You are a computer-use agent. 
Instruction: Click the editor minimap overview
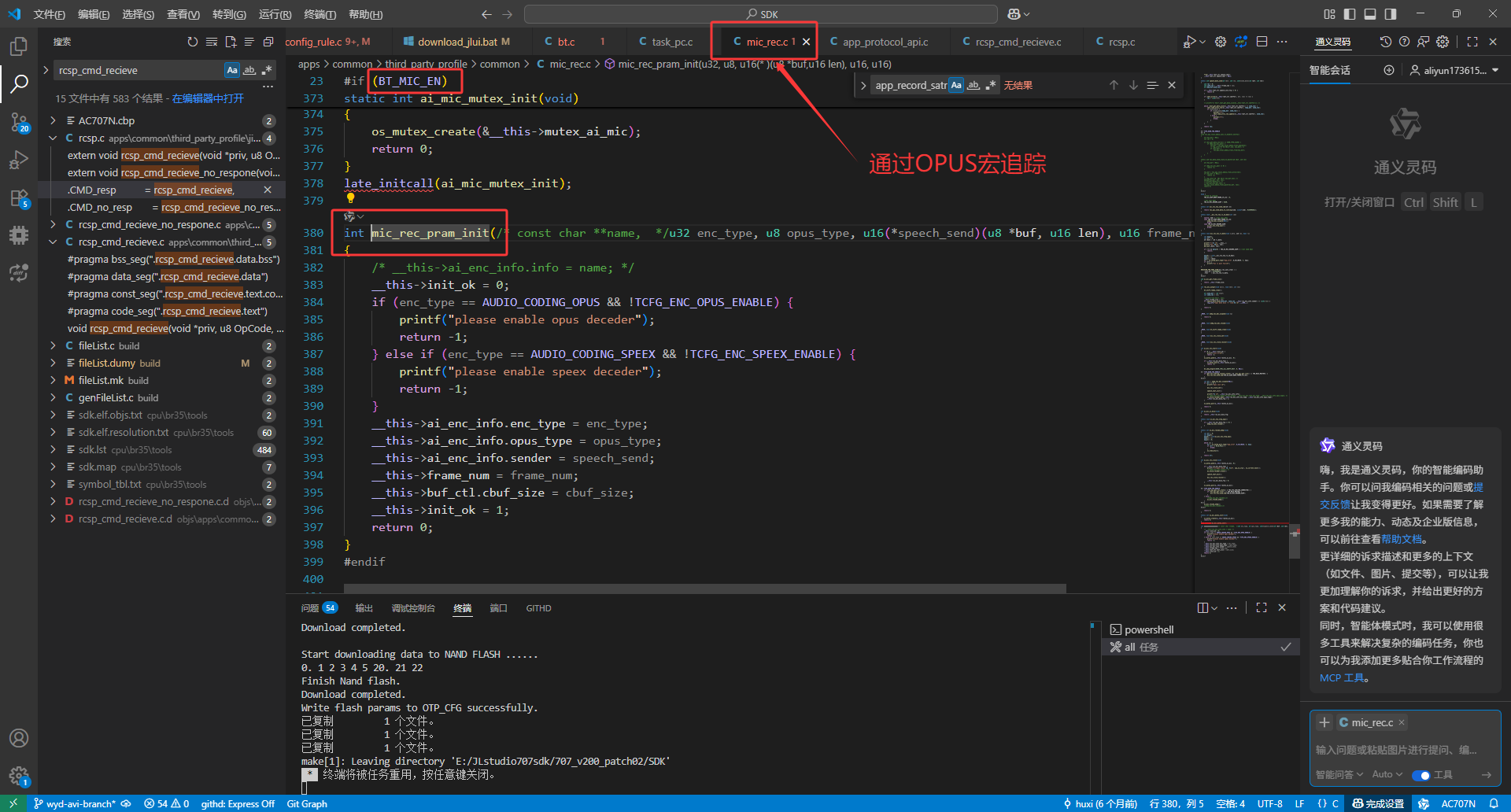[x=1243, y=315]
